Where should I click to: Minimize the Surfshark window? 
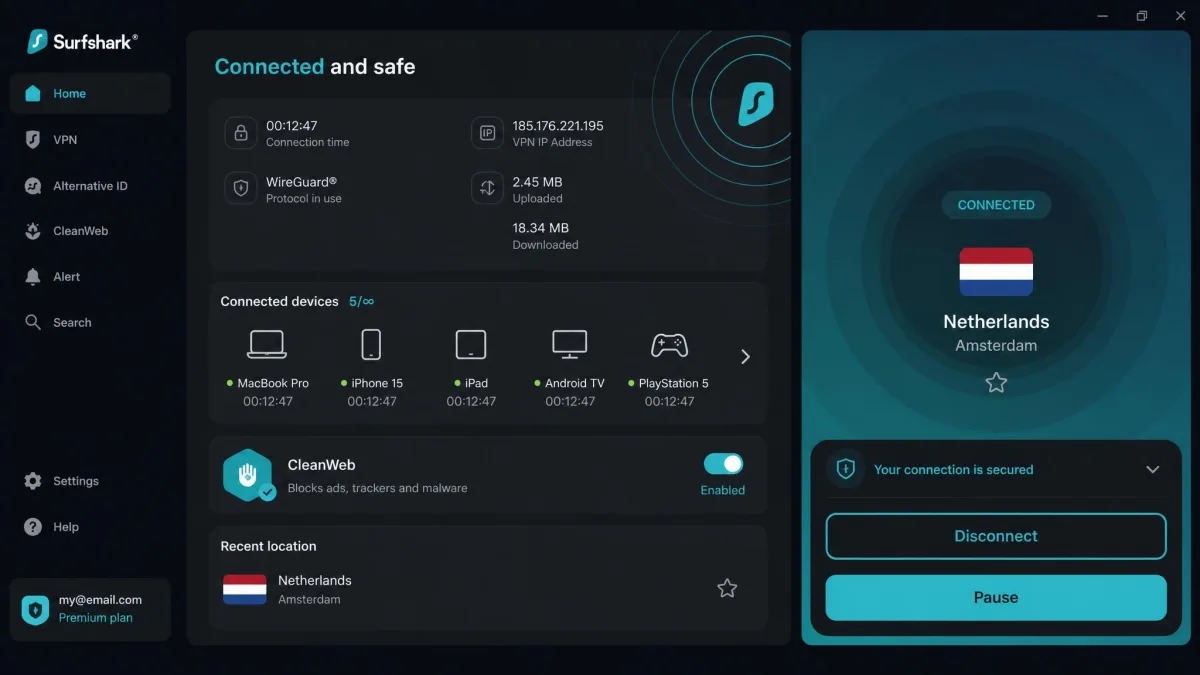click(1102, 15)
